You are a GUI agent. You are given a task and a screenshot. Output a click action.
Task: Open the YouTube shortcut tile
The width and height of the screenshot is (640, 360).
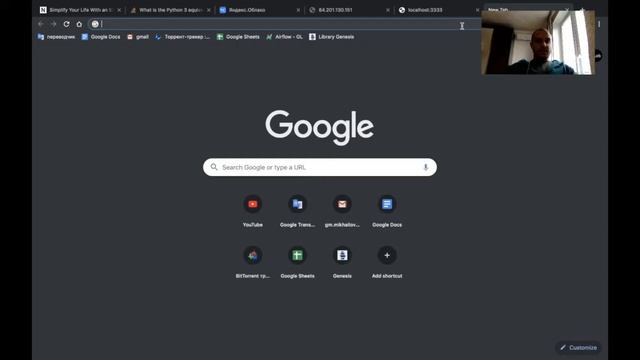(x=253, y=211)
